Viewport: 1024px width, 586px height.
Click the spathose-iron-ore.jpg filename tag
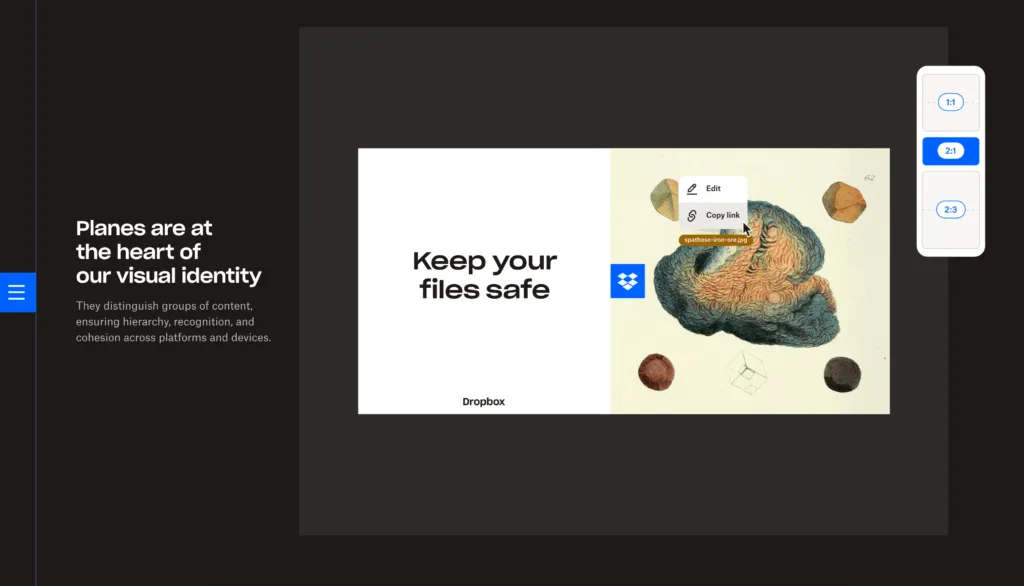click(716, 240)
